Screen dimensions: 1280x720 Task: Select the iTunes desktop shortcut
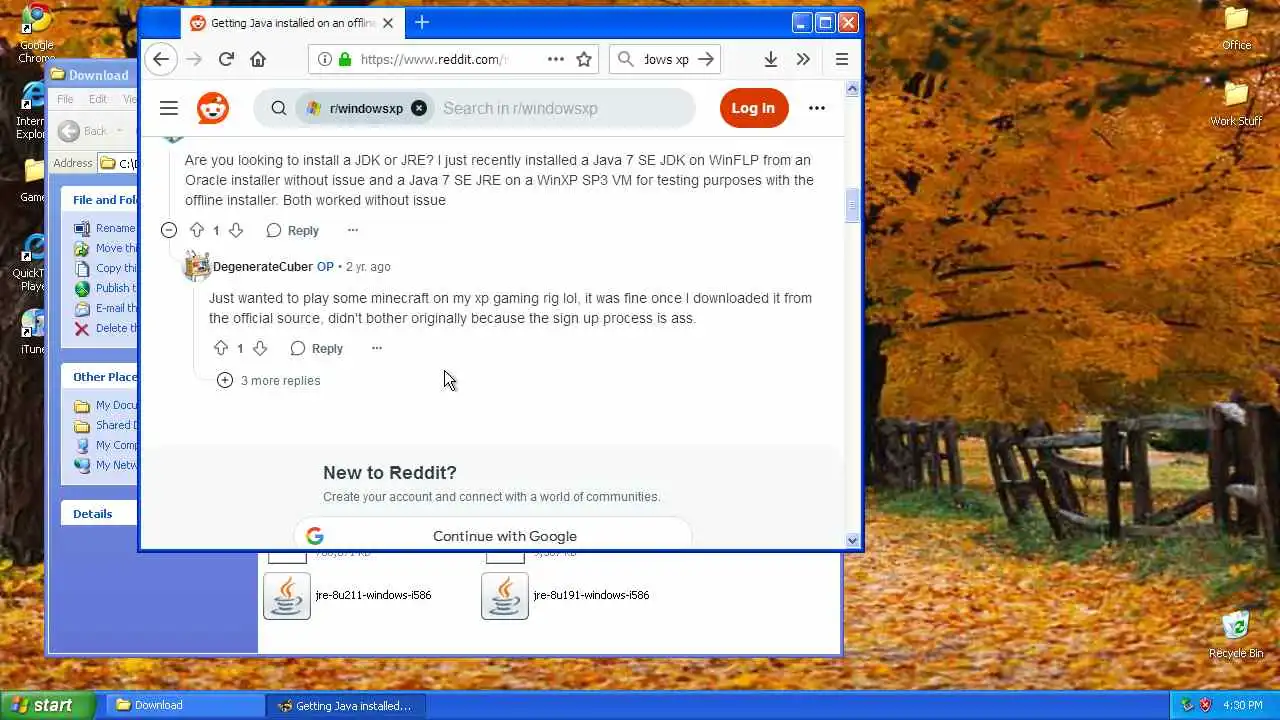(x=33, y=332)
